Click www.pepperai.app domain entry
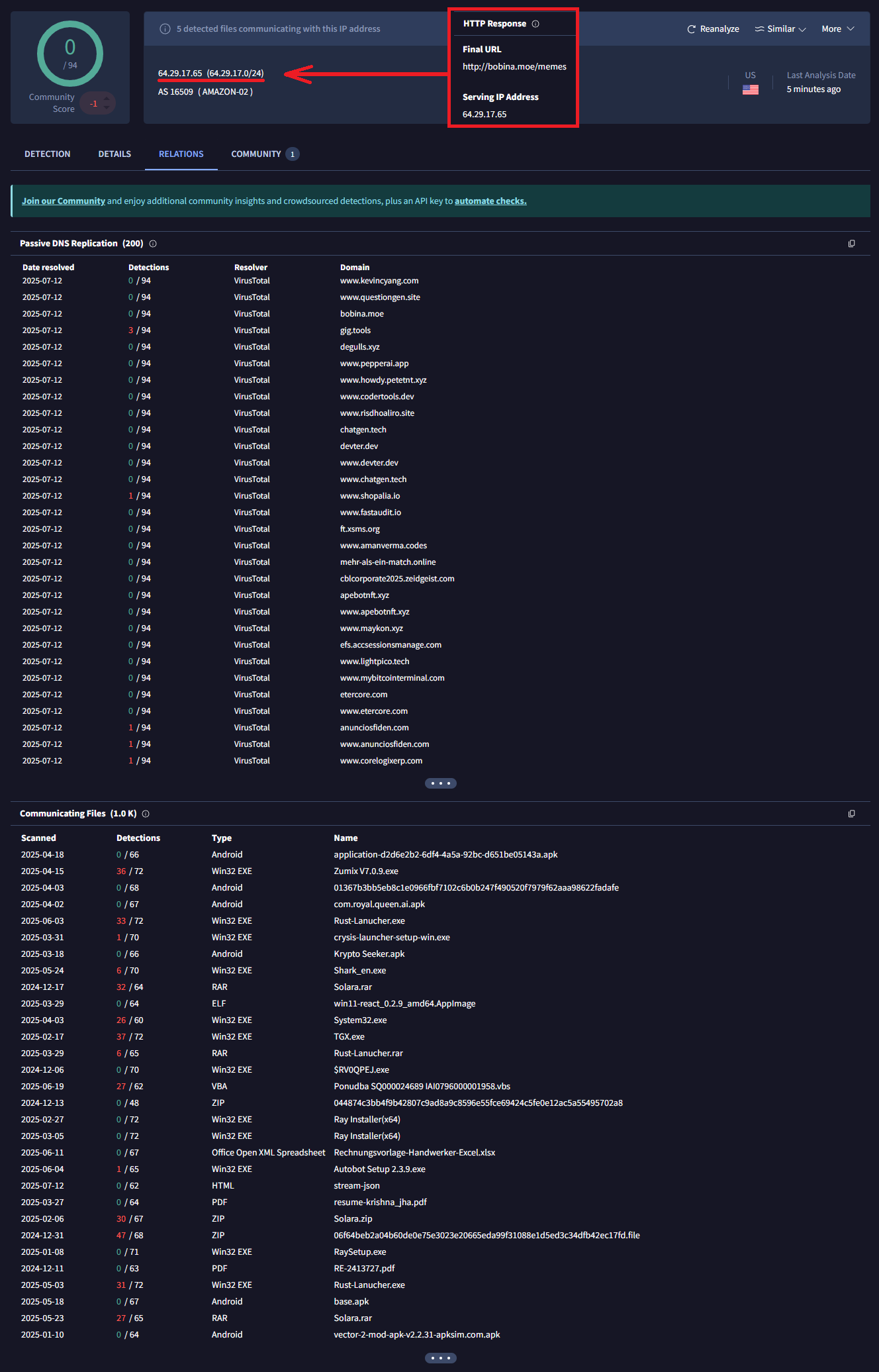The height and width of the screenshot is (1372, 879). click(375, 364)
